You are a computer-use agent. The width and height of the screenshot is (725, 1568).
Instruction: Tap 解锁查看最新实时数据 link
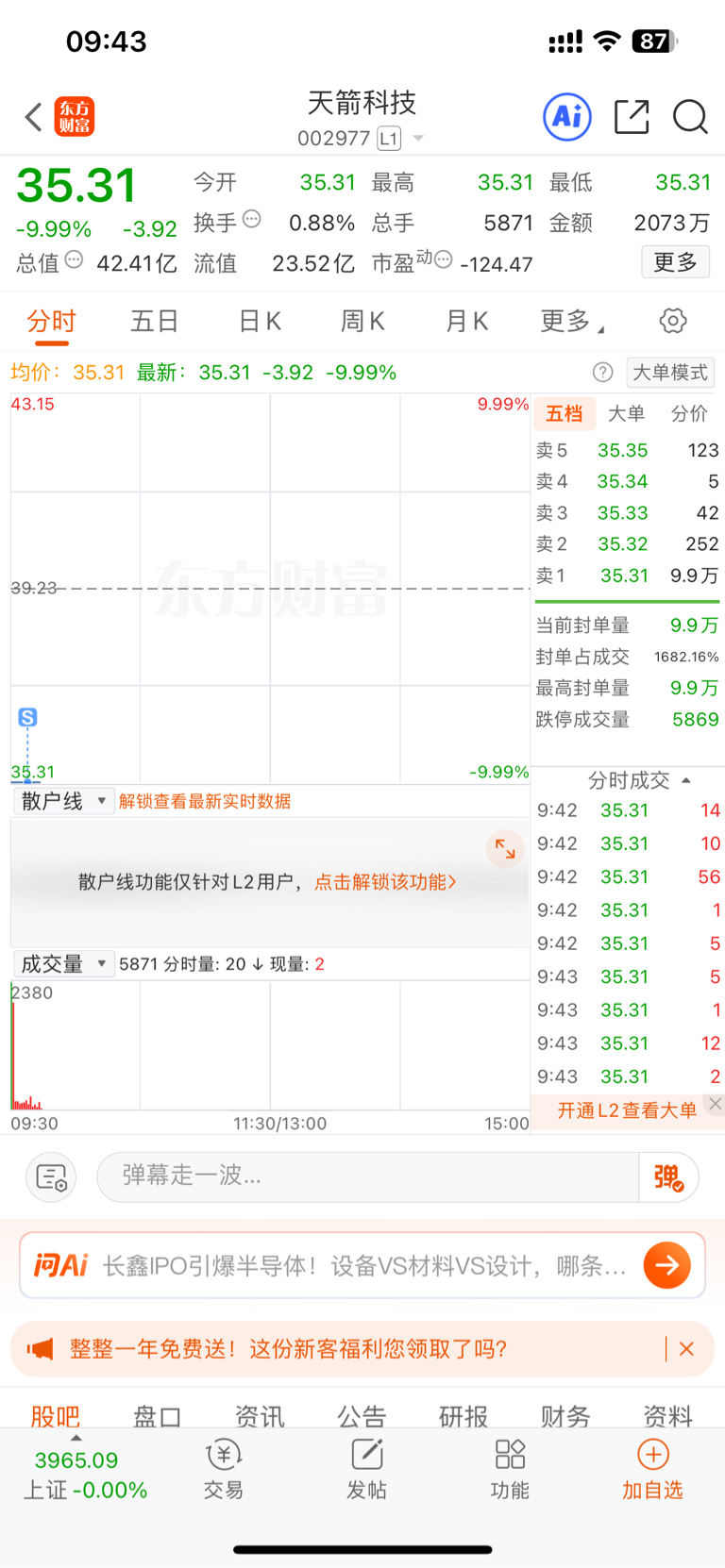click(205, 801)
